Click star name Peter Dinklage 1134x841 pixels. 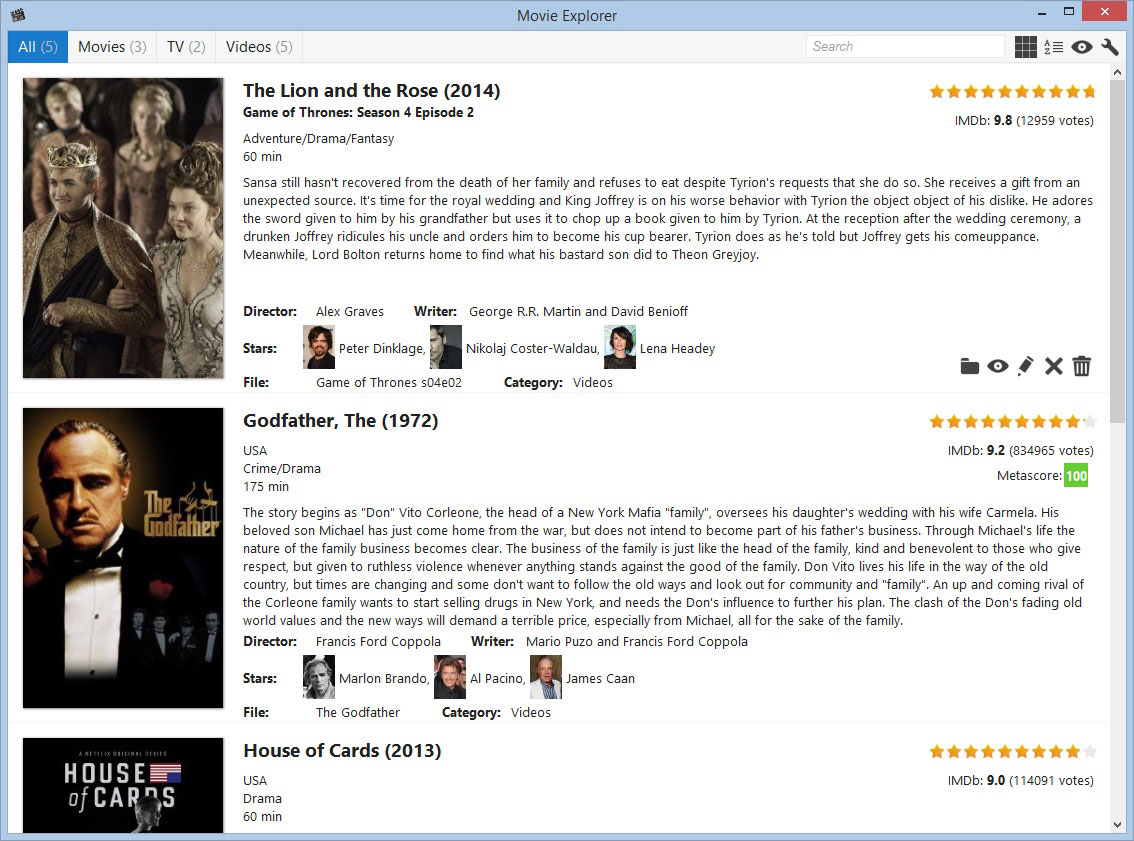tap(380, 349)
